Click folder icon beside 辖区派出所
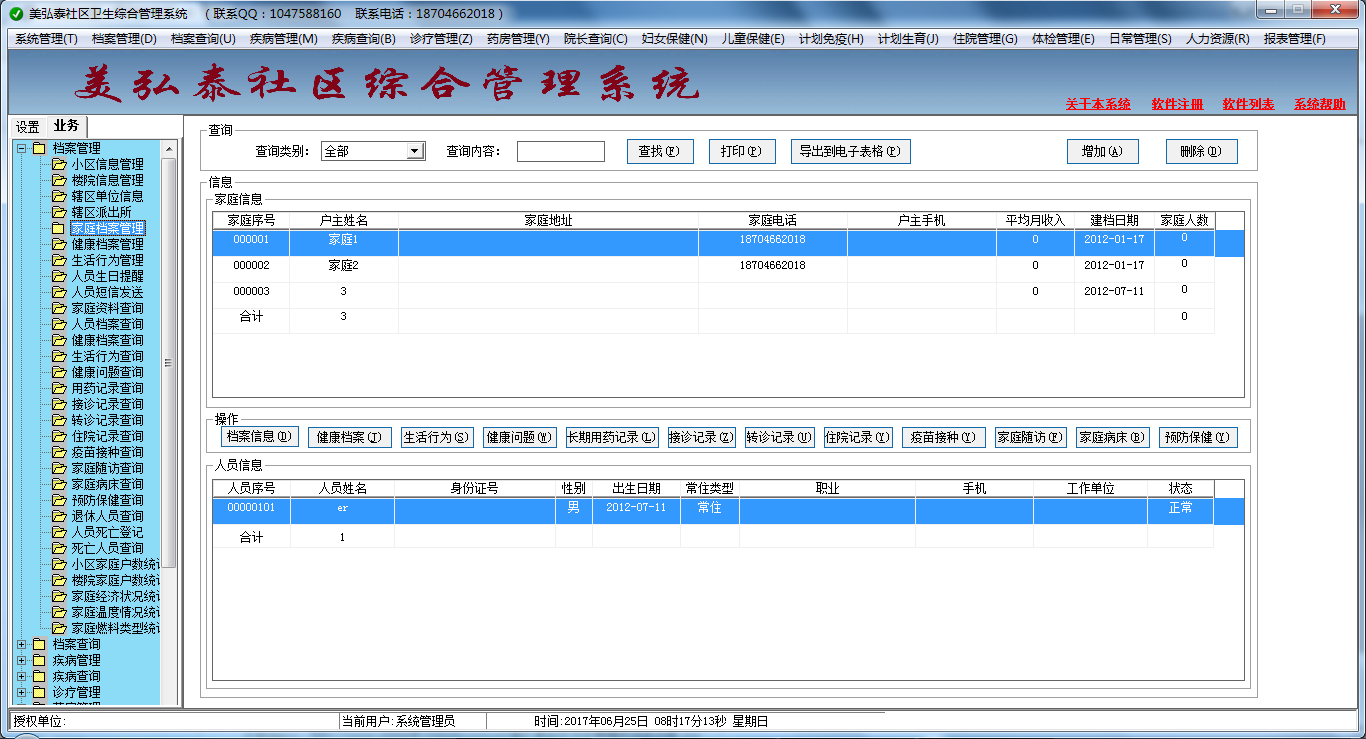1366x739 pixels. [x=59, y=212]
